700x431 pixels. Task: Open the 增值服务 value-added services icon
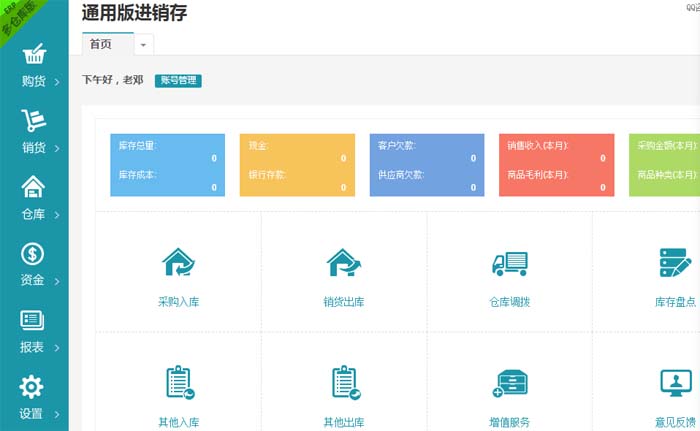(x=509, y=383)
